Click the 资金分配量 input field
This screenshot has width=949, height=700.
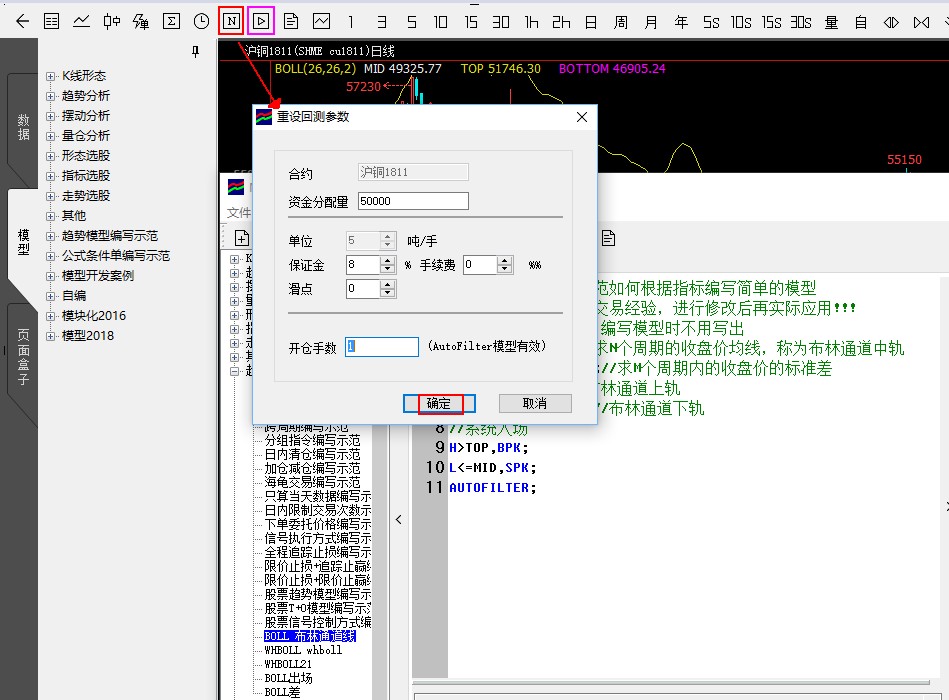click(x=412, y=201)
